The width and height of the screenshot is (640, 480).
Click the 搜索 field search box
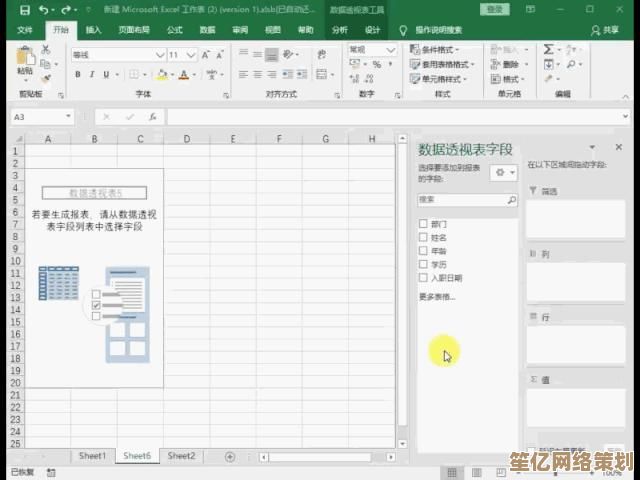462,200
